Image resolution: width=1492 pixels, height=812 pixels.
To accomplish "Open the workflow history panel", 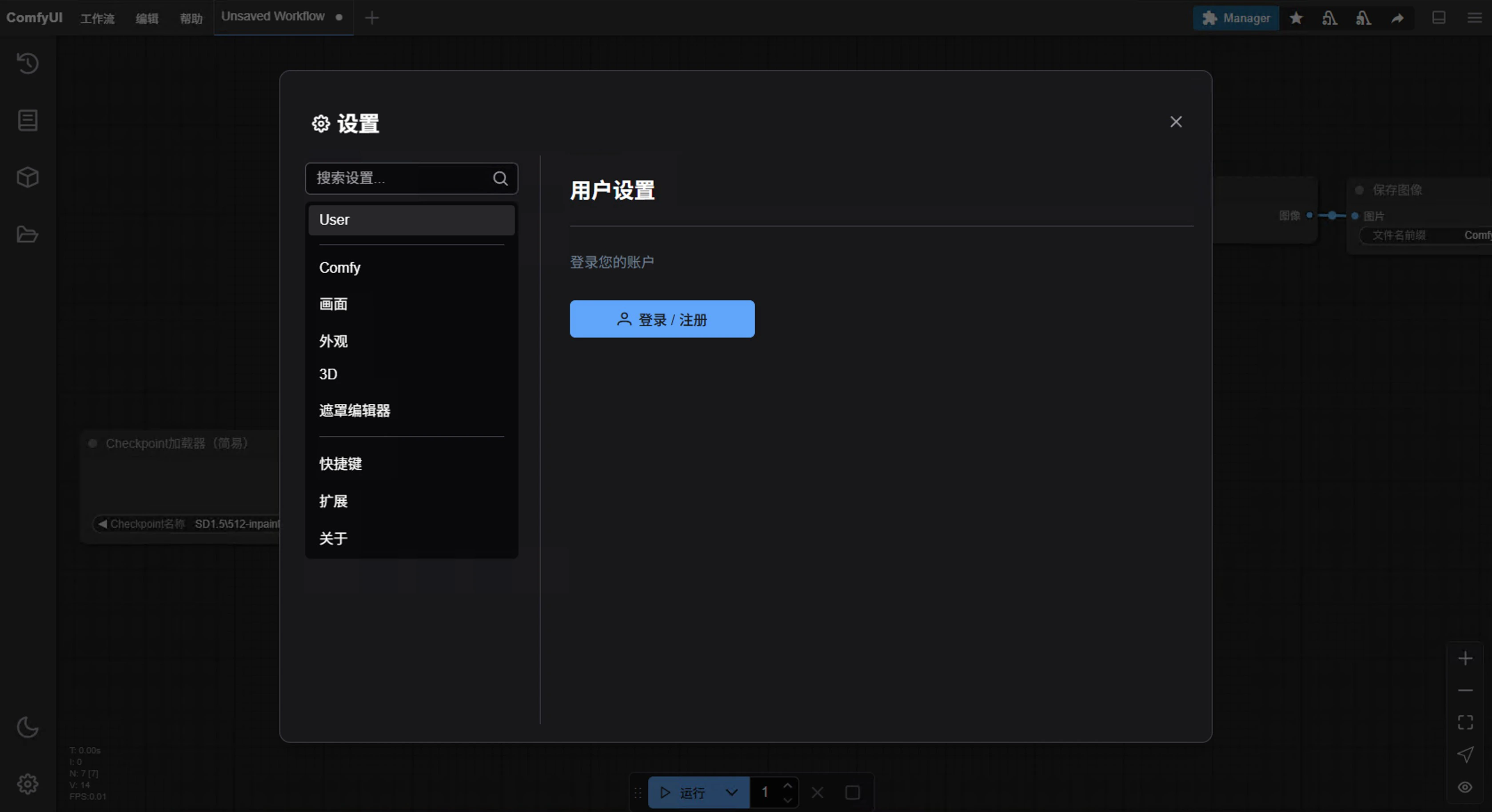I will 27,64.
